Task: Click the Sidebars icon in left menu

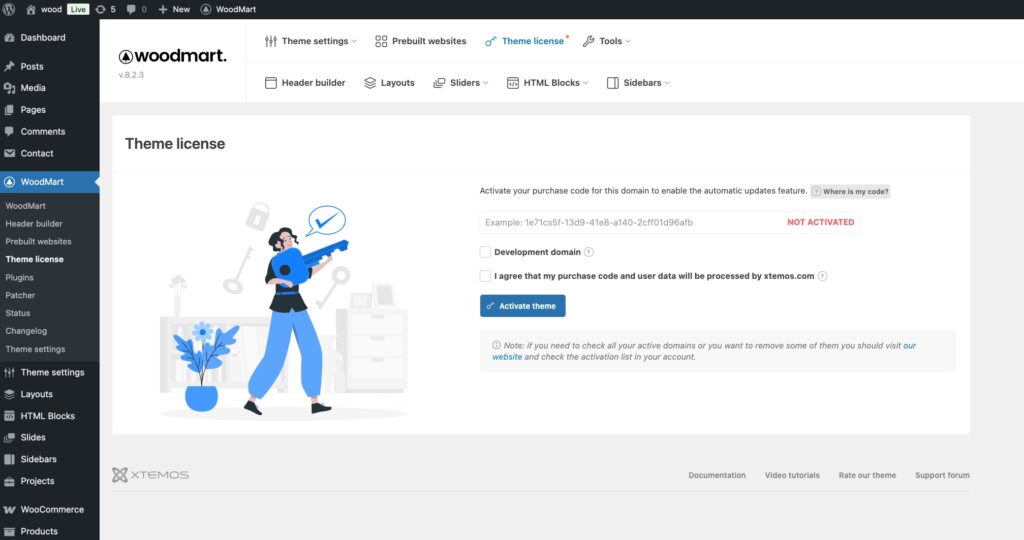Action: (x=9, y=459)
